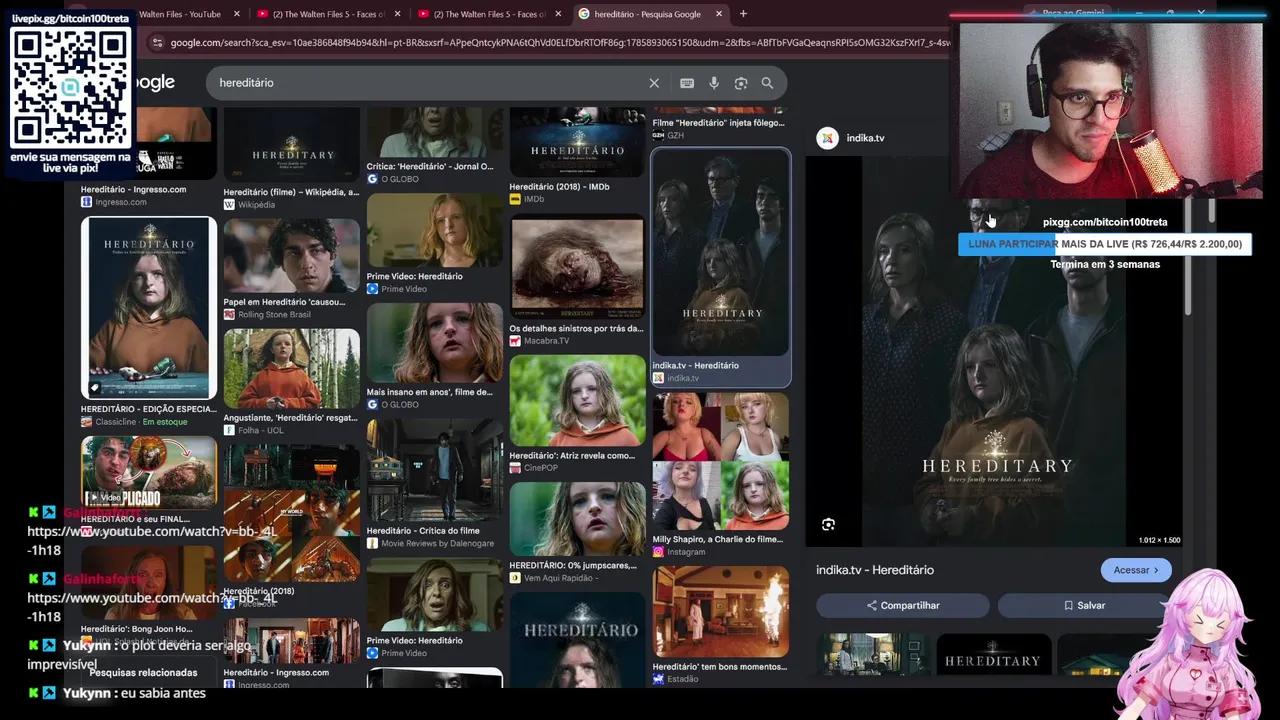Clear the search box with the X icon

[654, 83]
